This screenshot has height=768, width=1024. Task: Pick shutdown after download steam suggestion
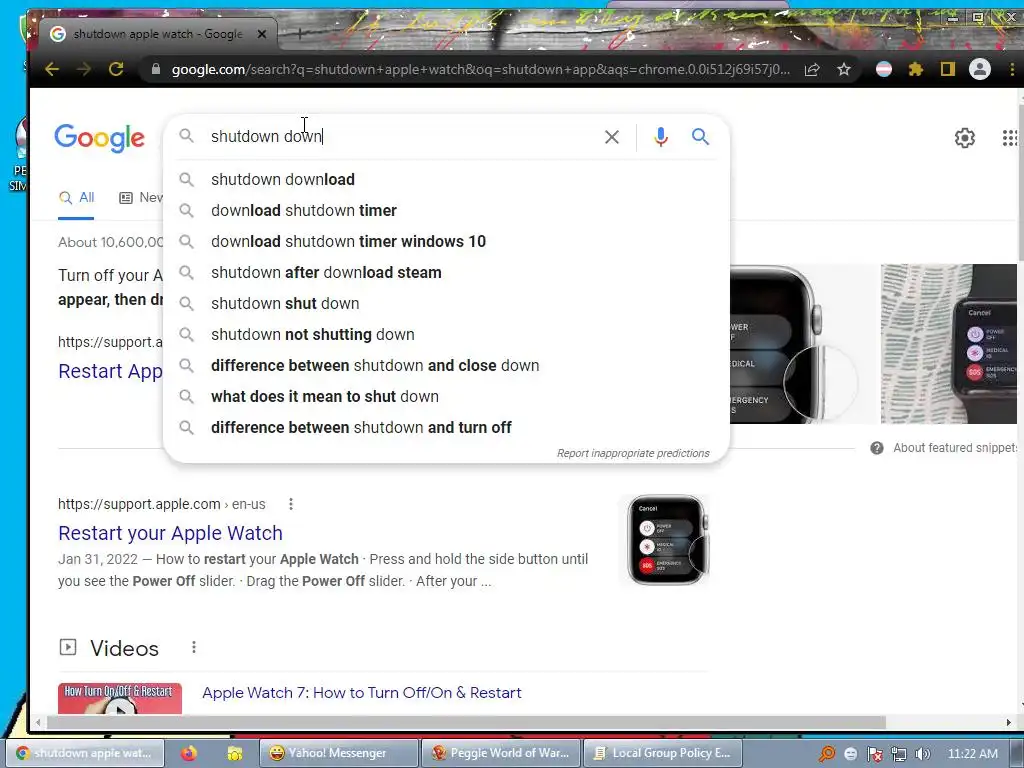[446, 272]
